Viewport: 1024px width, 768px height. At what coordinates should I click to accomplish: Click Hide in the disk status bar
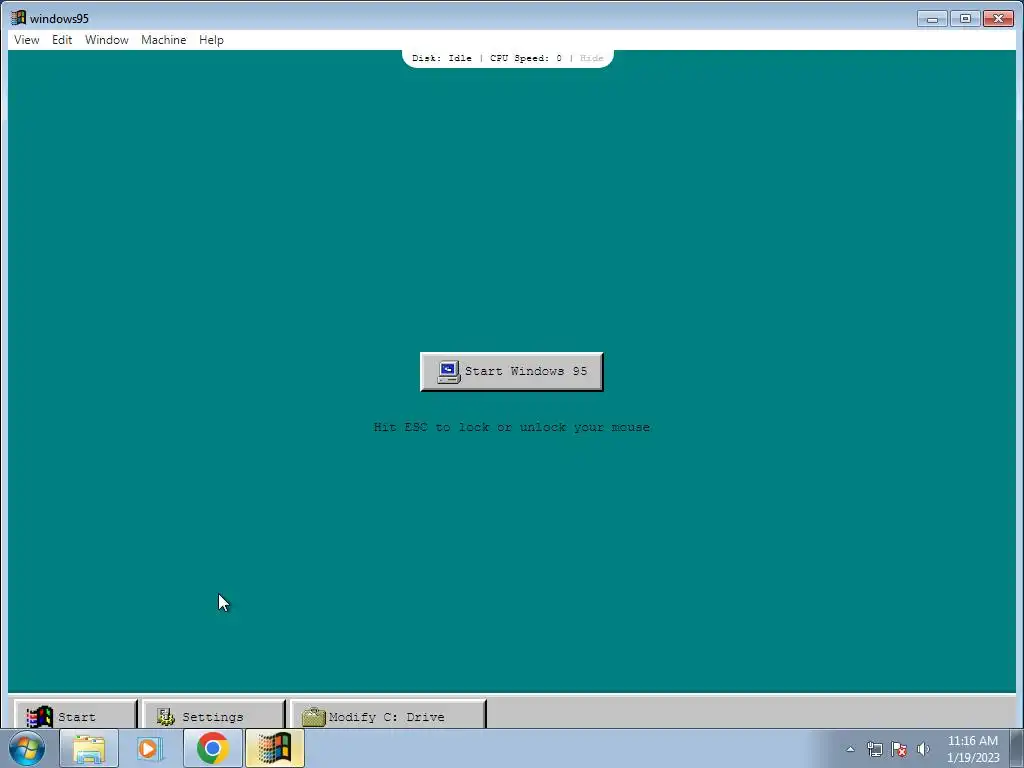(591, 58)
